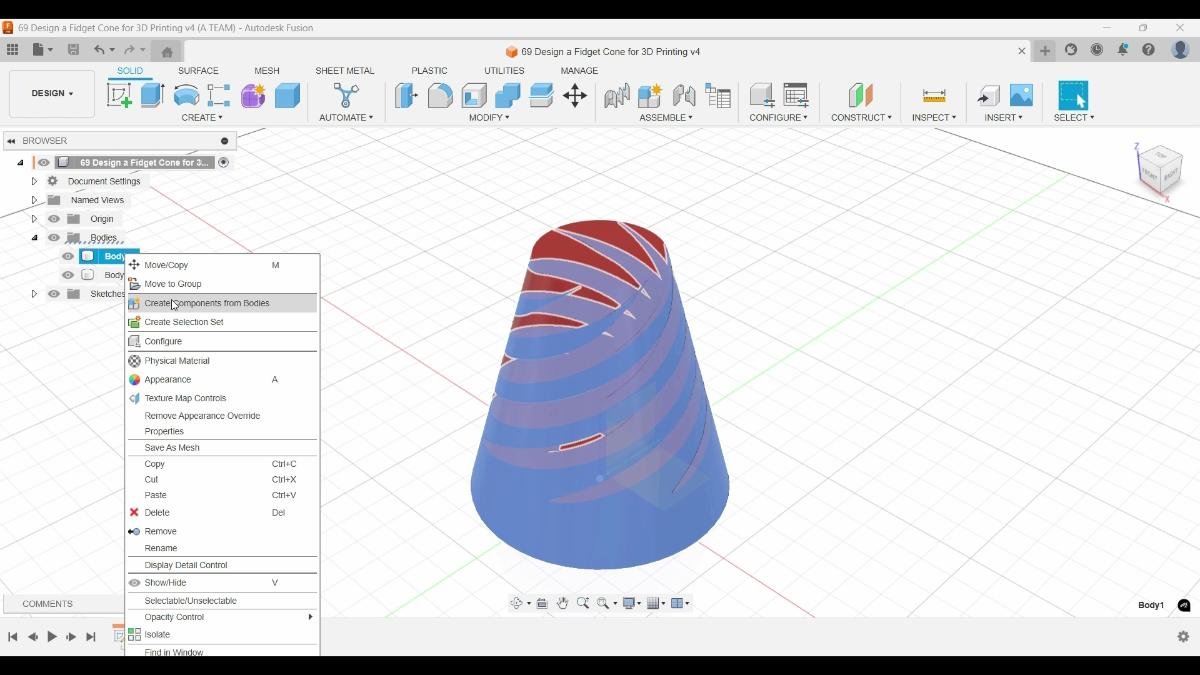The width and height of the screenshot is (1200, 675).
Task: Click the Insert Canvas image icon
Action: [1021, 95]
